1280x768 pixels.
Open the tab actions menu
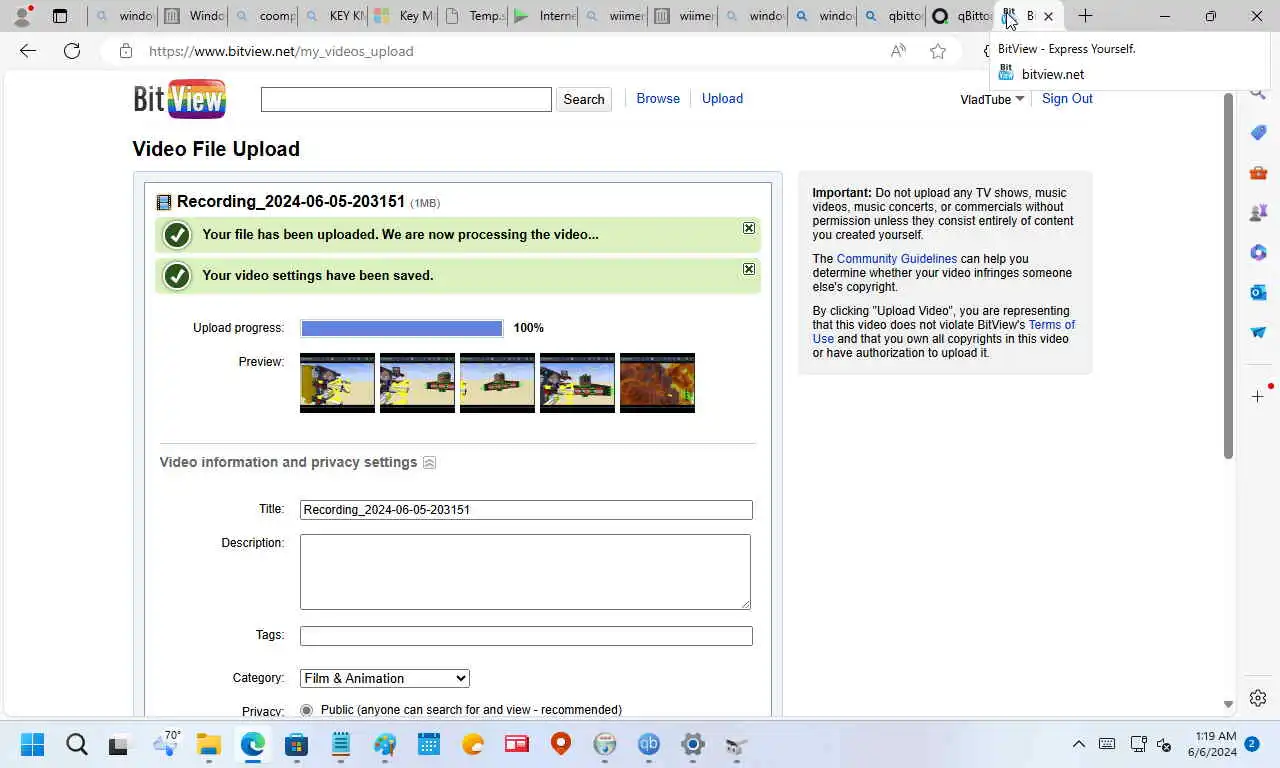coord(60,16)
